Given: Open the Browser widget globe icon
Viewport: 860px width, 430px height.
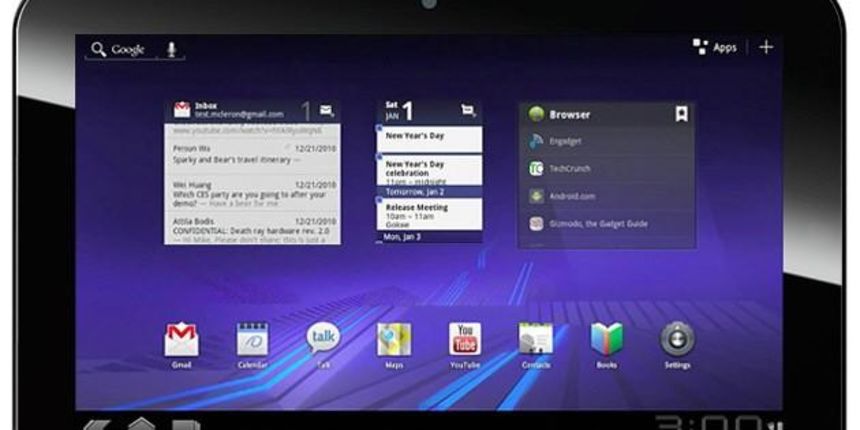Looking at the screenshot, I should click(536, 114).
